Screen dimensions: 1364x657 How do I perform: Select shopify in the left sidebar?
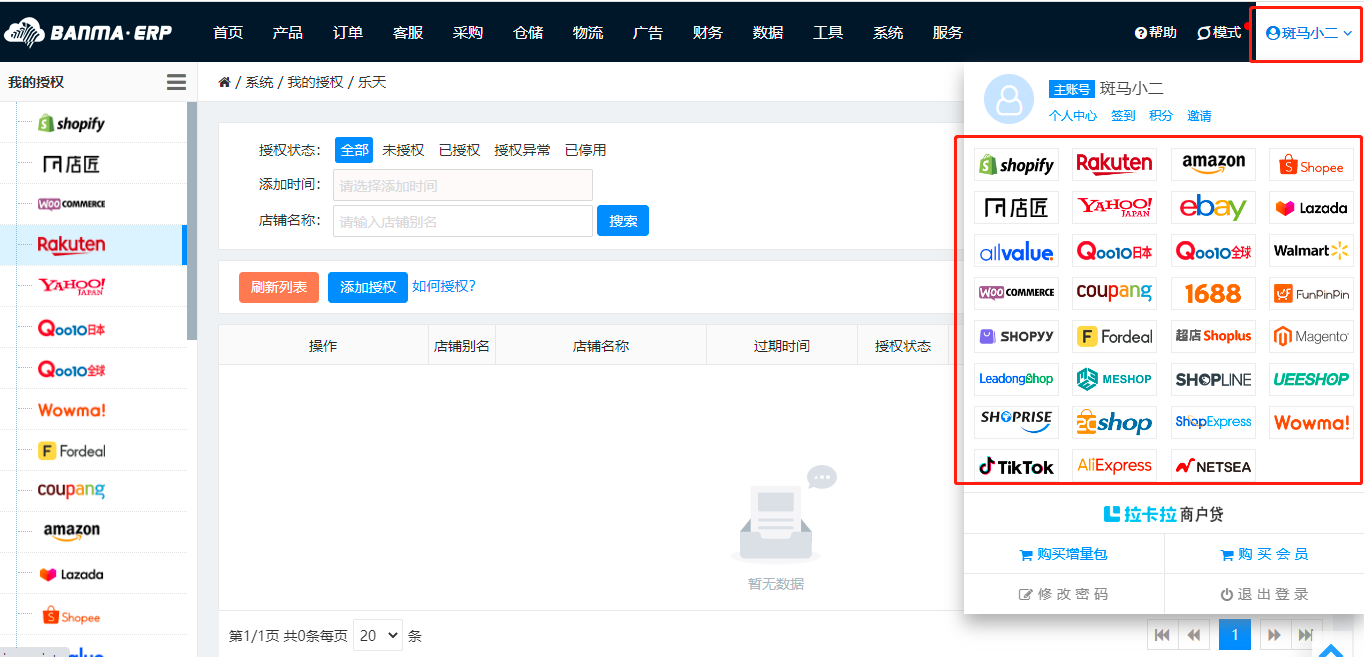click(x=71, y=123)
